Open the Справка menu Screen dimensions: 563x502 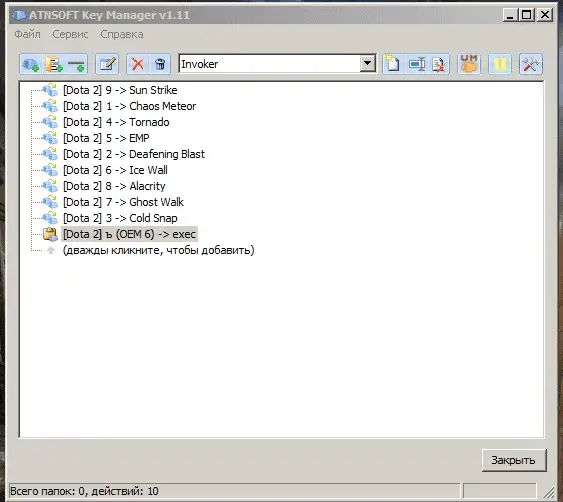(x=122, y=34)
